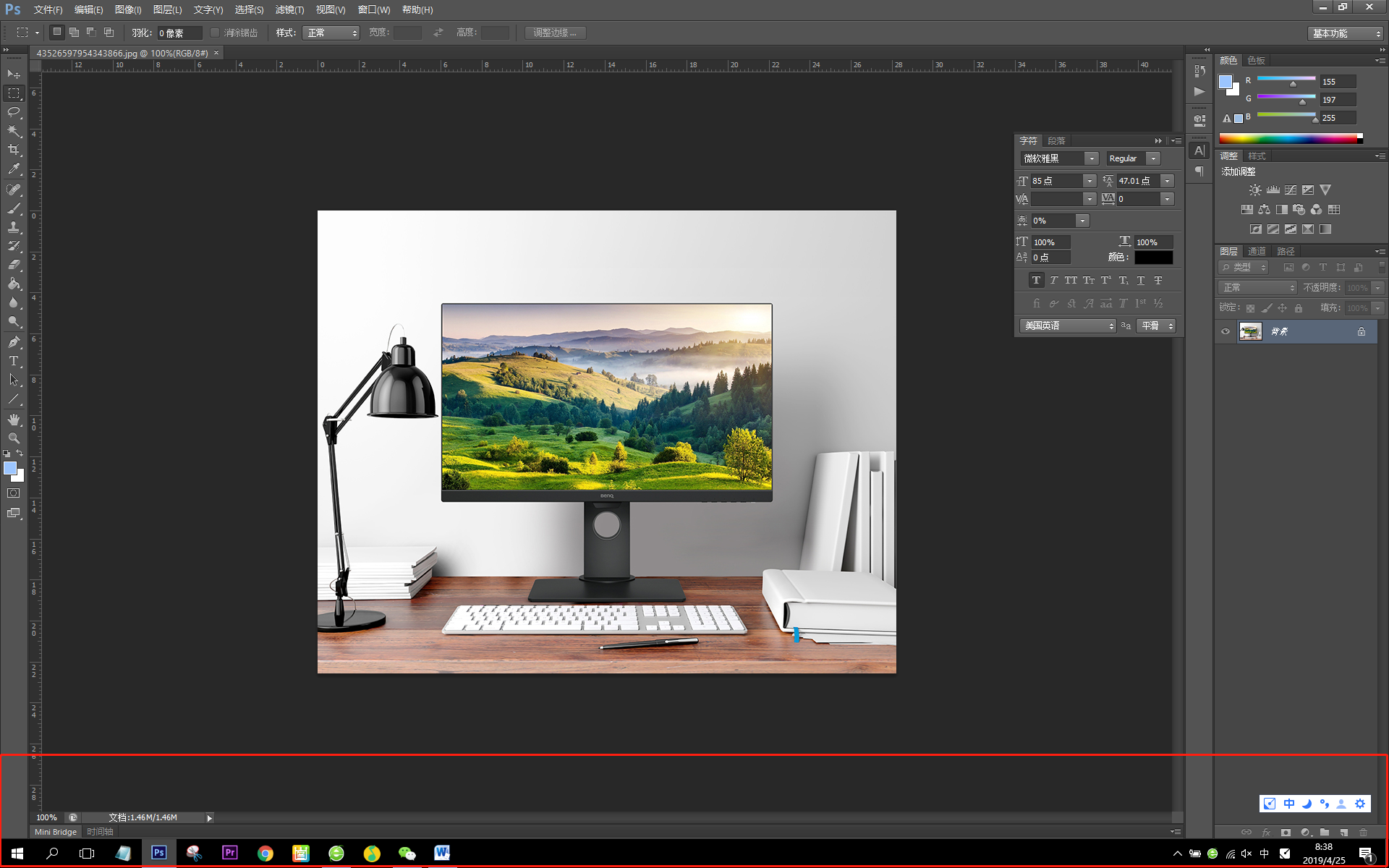Click the black text color swatch
Viewport: 1389px width, 868px height.
(x=1153, y=258)
